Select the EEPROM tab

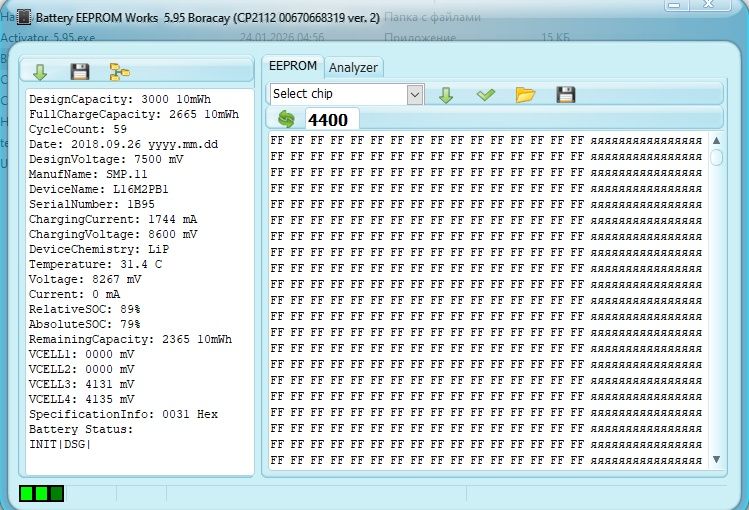(x=293, y=66)
